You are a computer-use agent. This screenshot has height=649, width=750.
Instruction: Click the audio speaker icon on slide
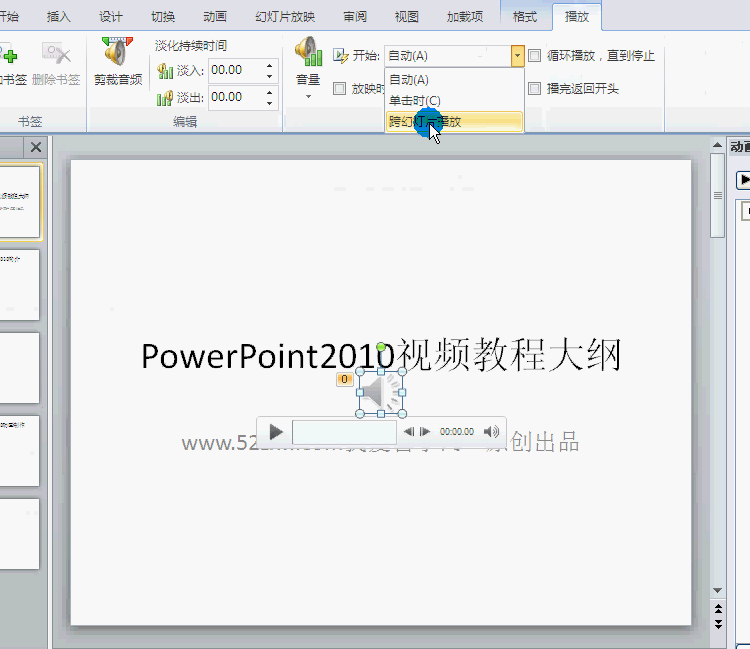click(381, 393)
